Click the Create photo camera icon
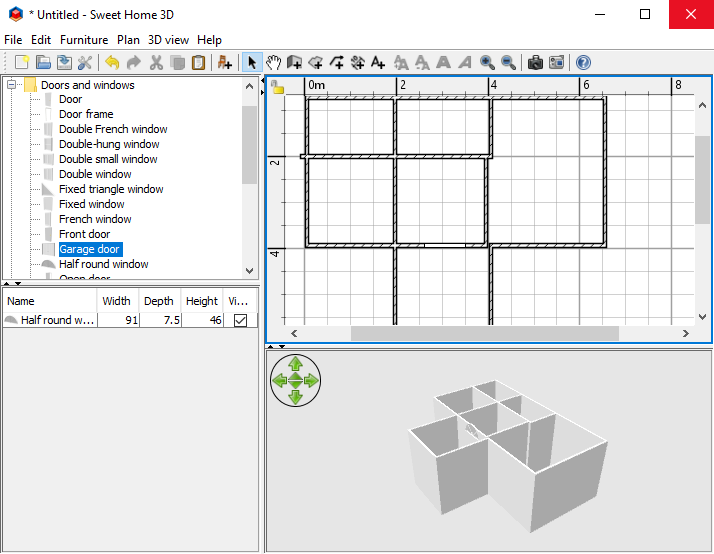 pyautogui.click(x=535, y=62)
